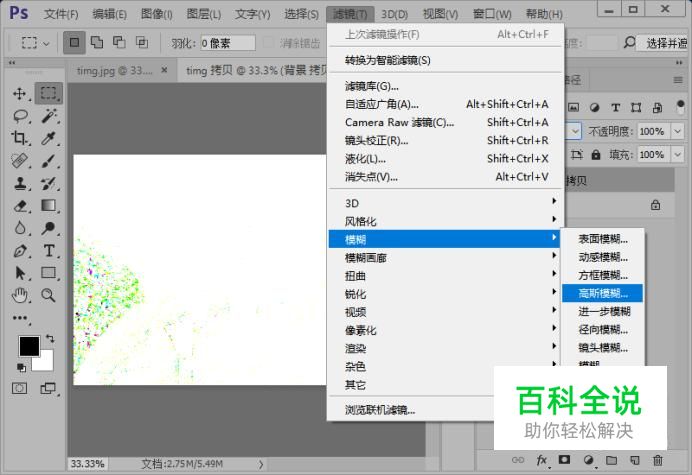Select the Blur tool
This screenshot has width=692, height=475.
(x=20, y=228)
